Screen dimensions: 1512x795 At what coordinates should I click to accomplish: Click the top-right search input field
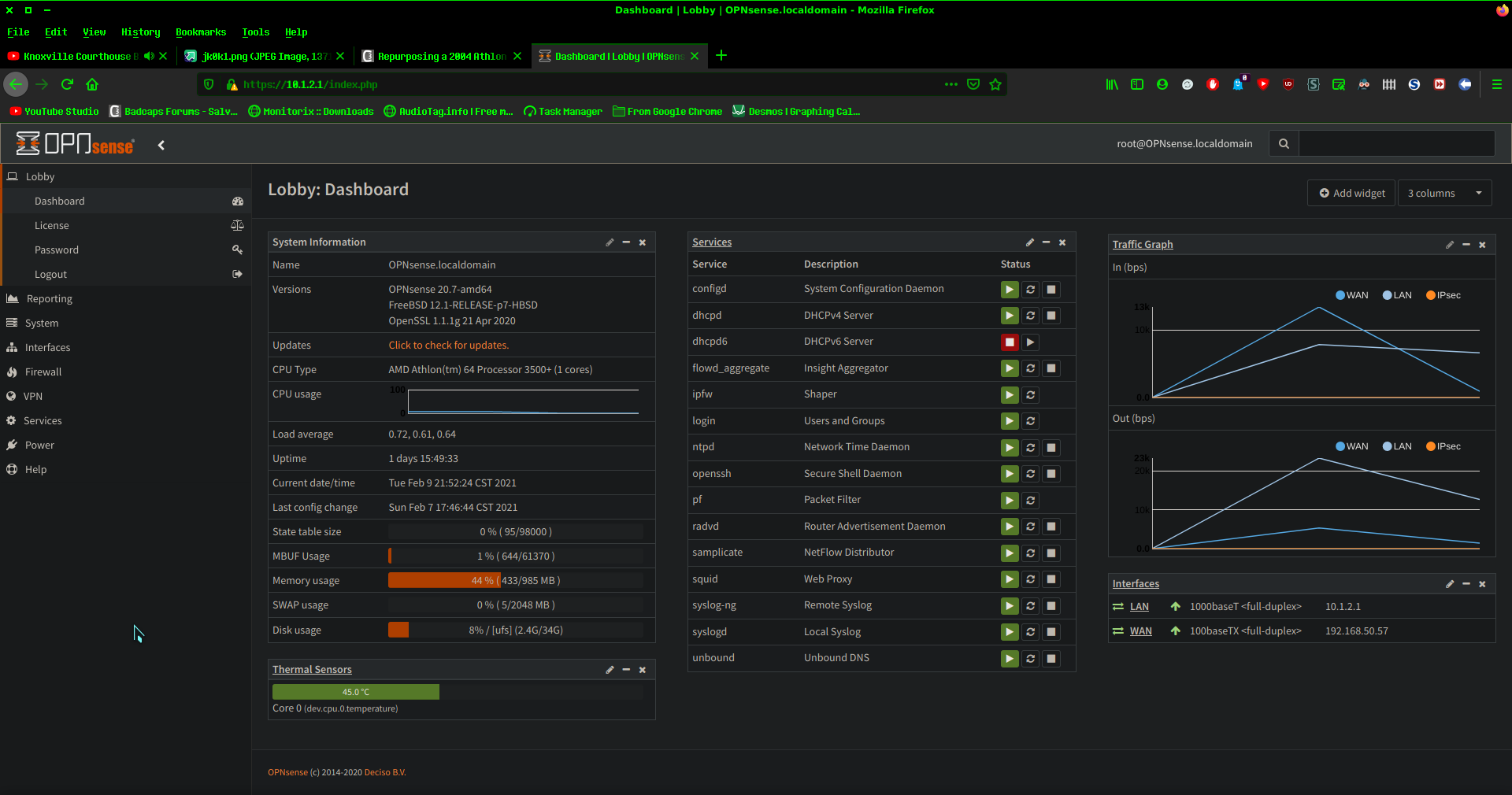[x=1395, y=143]
